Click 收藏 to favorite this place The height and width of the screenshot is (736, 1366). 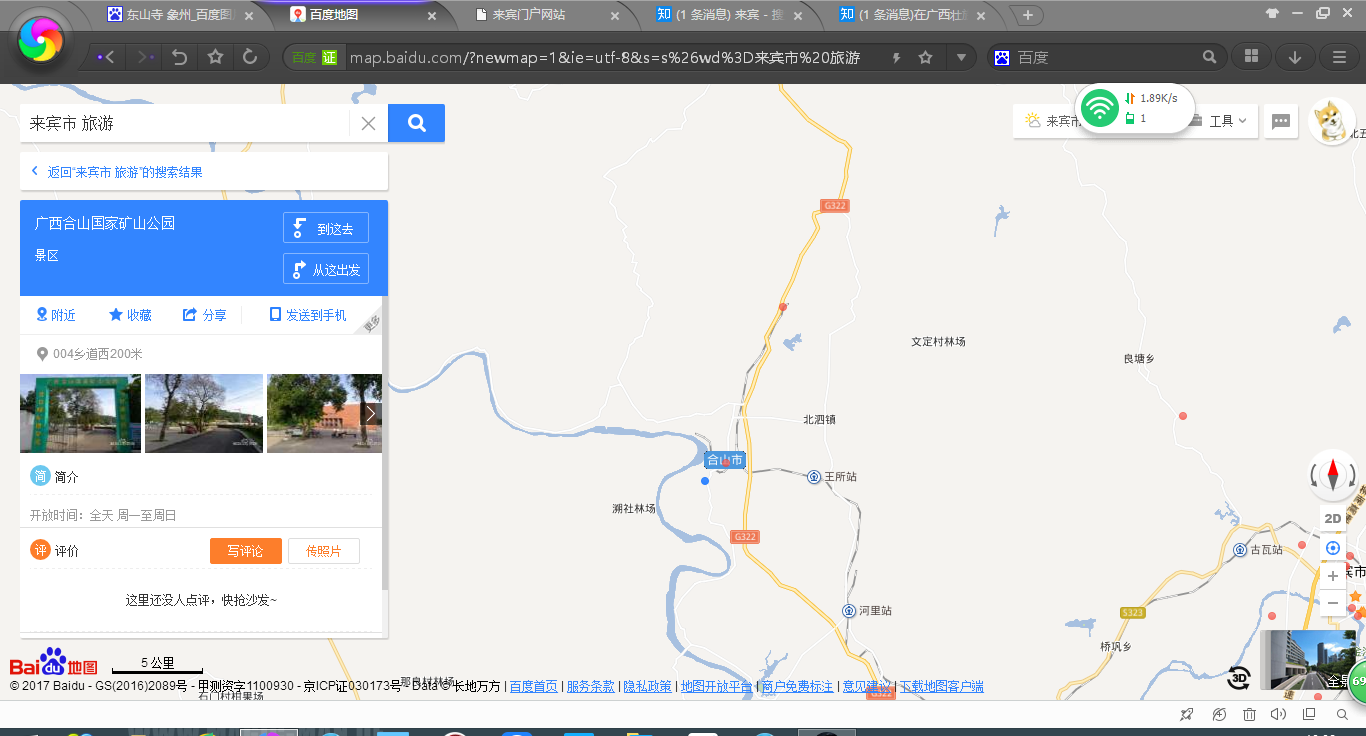(x=131, y=315)
